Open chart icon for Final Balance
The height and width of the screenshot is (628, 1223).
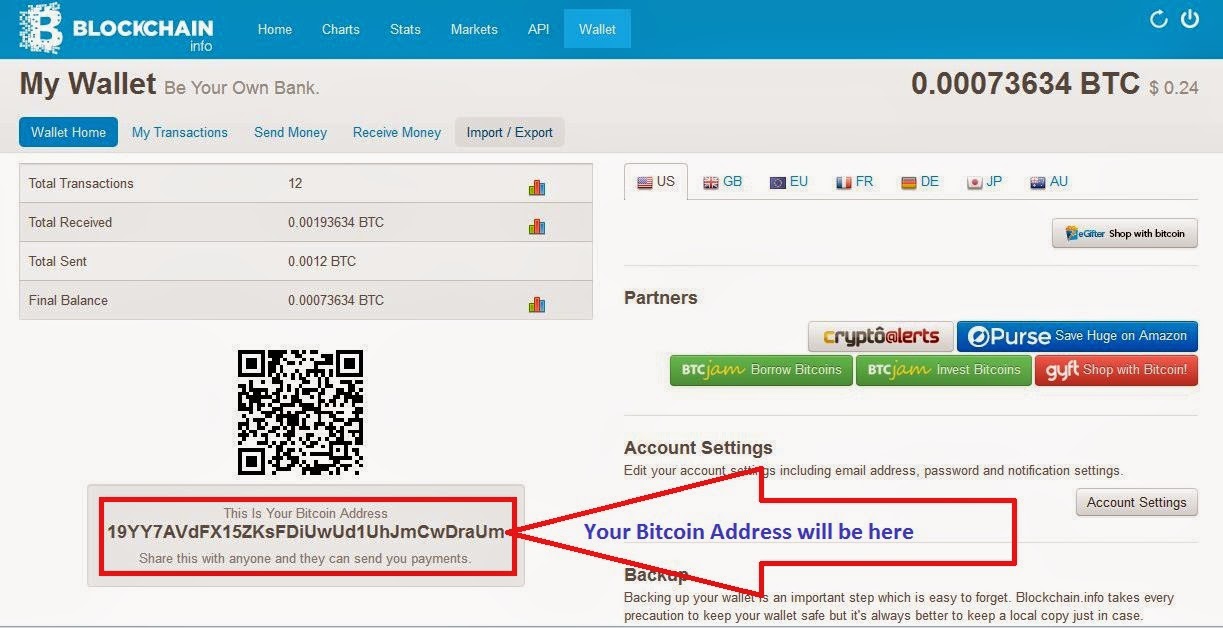pyautogui.click(x=537, y=304)
